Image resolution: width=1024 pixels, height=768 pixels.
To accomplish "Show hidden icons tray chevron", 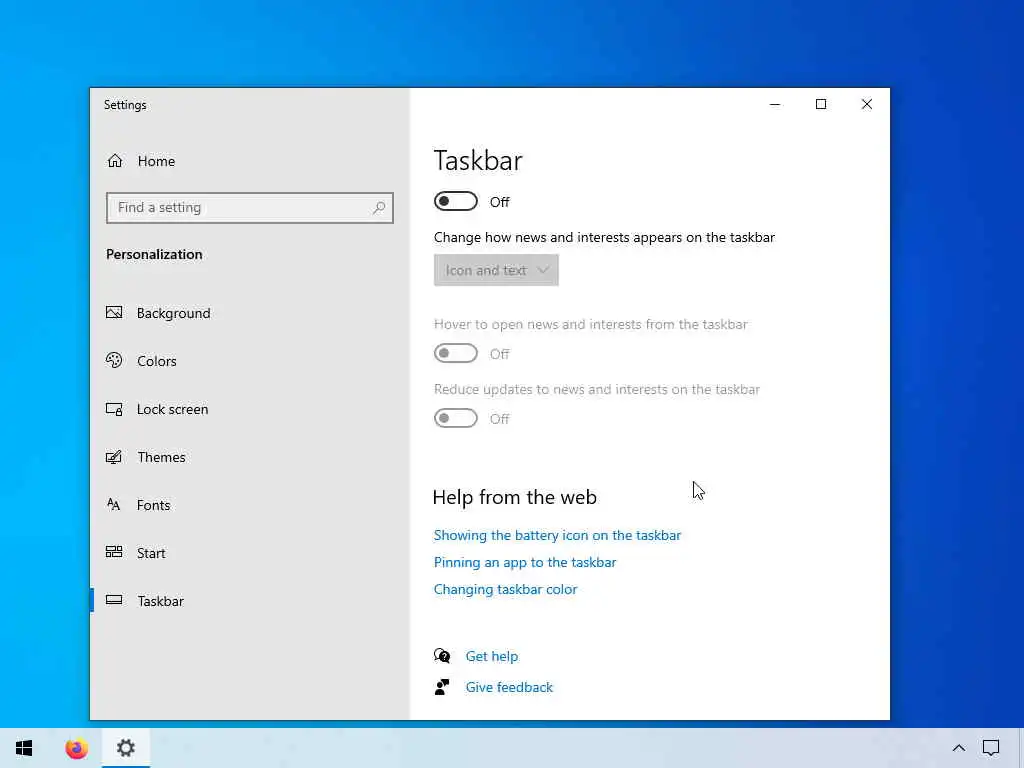I will pos(959,748).
